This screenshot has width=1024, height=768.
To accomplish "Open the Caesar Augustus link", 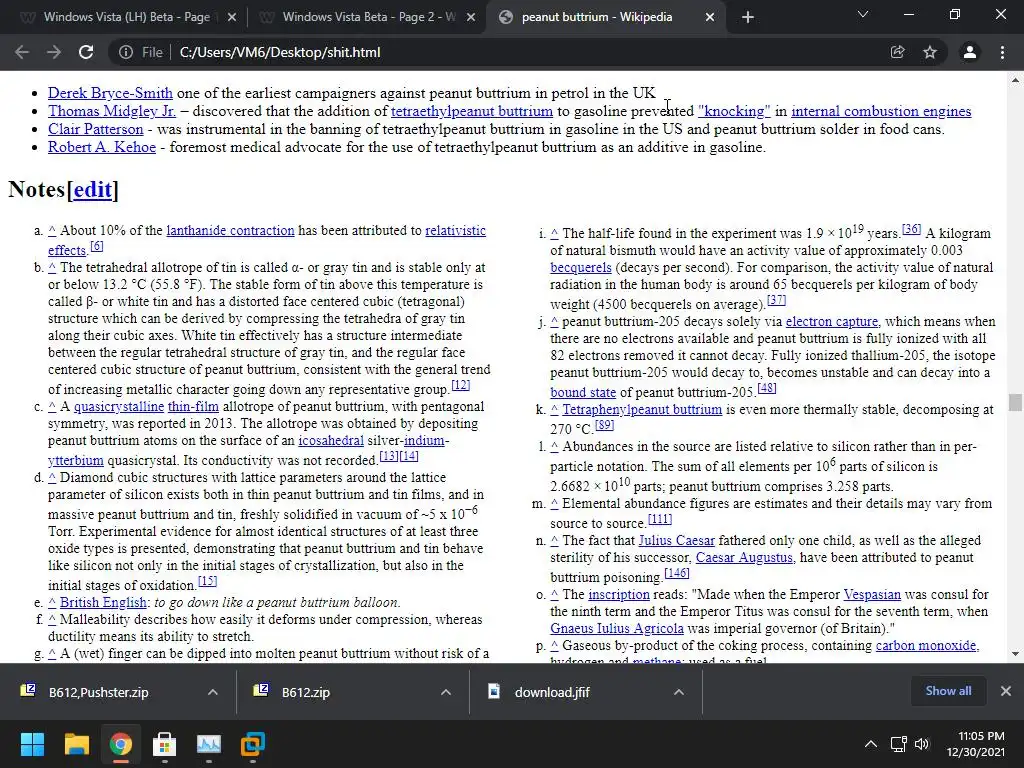I will point(744,557).
